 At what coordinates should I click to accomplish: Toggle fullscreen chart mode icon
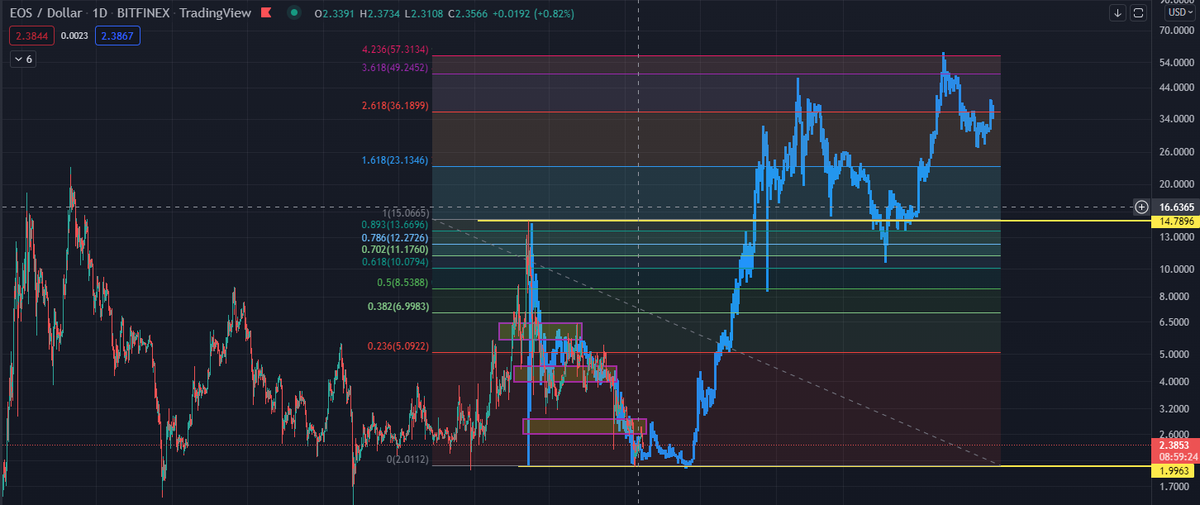point(1137,13)
